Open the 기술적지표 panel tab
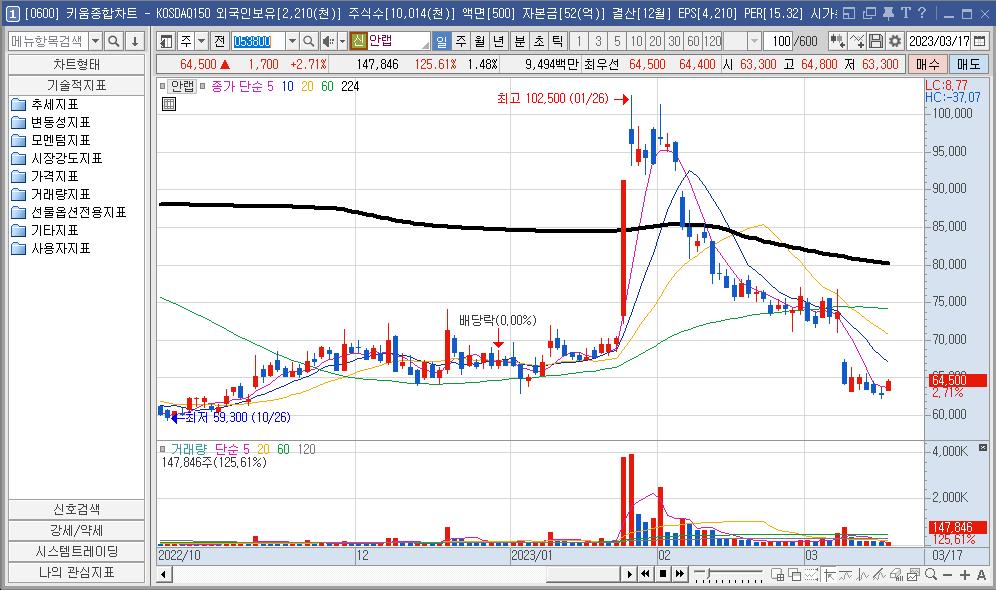This screenshot has width=996, height=590. click(76, 85)
